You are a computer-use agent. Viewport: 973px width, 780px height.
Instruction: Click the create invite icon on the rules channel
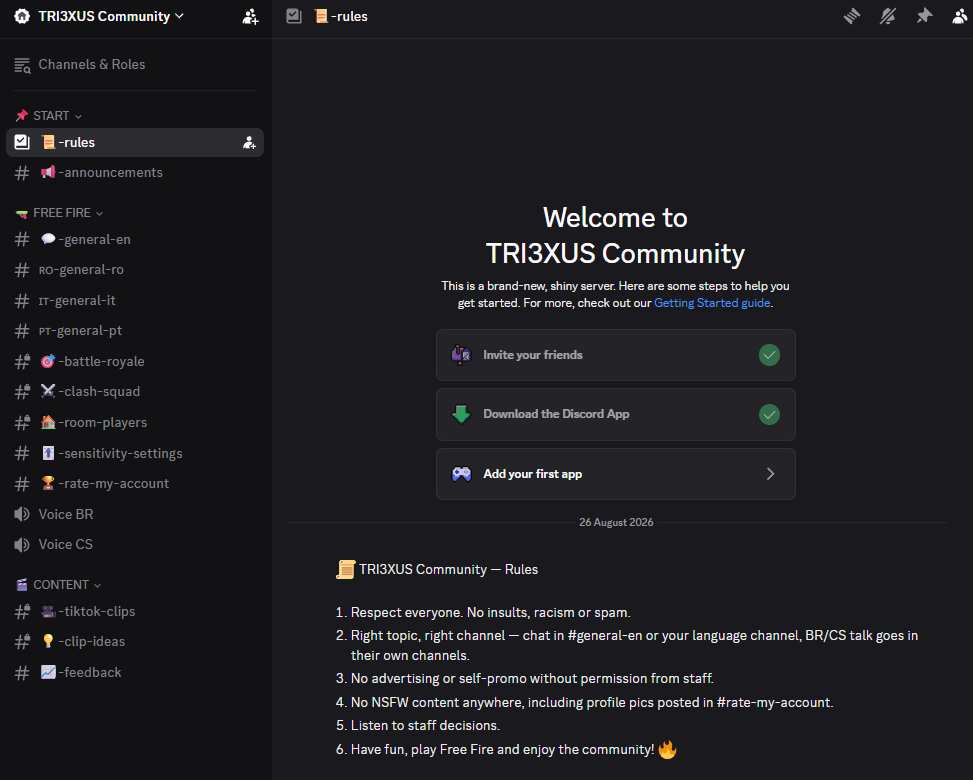pos(249,143)
